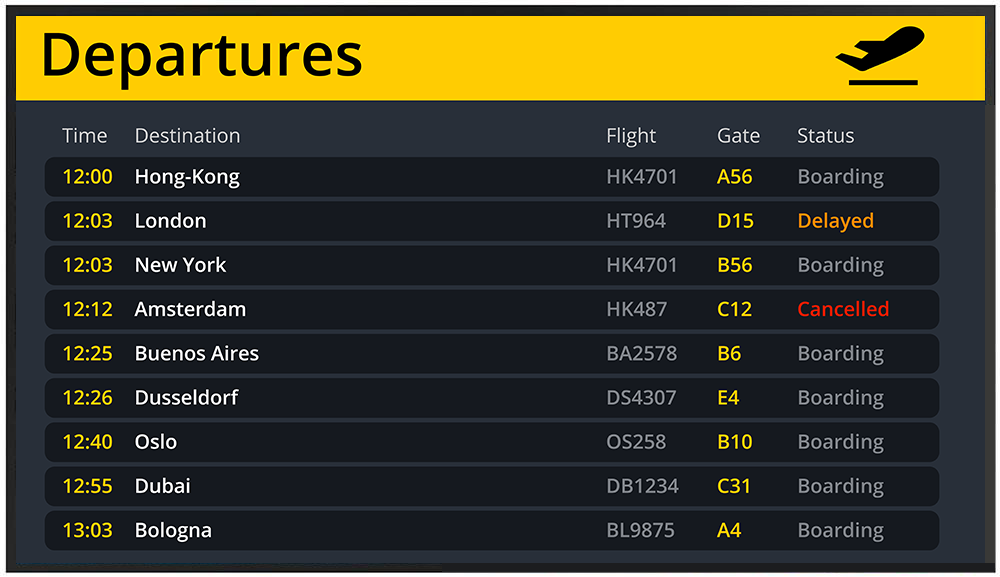Click flight number BA2578
Image resolution: width=1000 pixels, height=577 pixels.
point(641,353)
